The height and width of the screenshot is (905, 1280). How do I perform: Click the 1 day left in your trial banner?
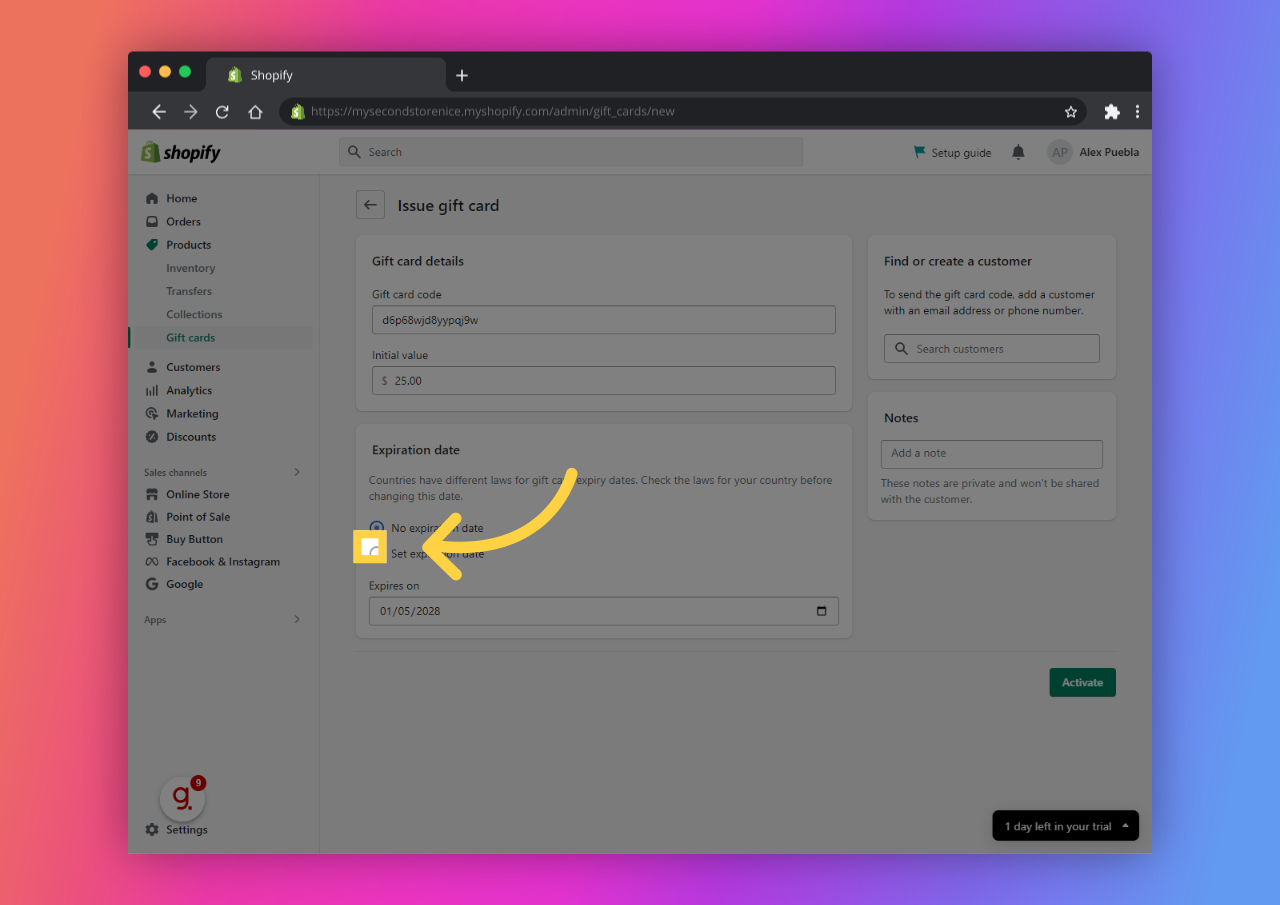click(x=1065, y=826)
